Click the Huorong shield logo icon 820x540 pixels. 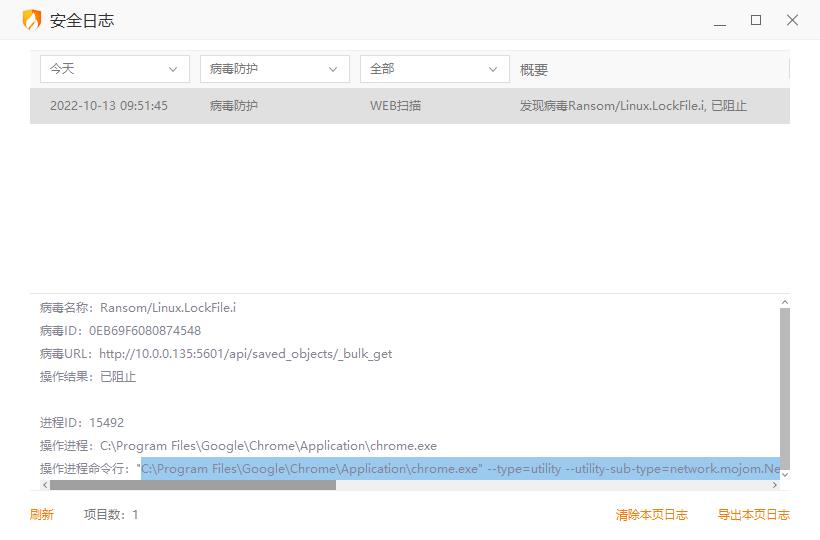(x=32, y=20)
